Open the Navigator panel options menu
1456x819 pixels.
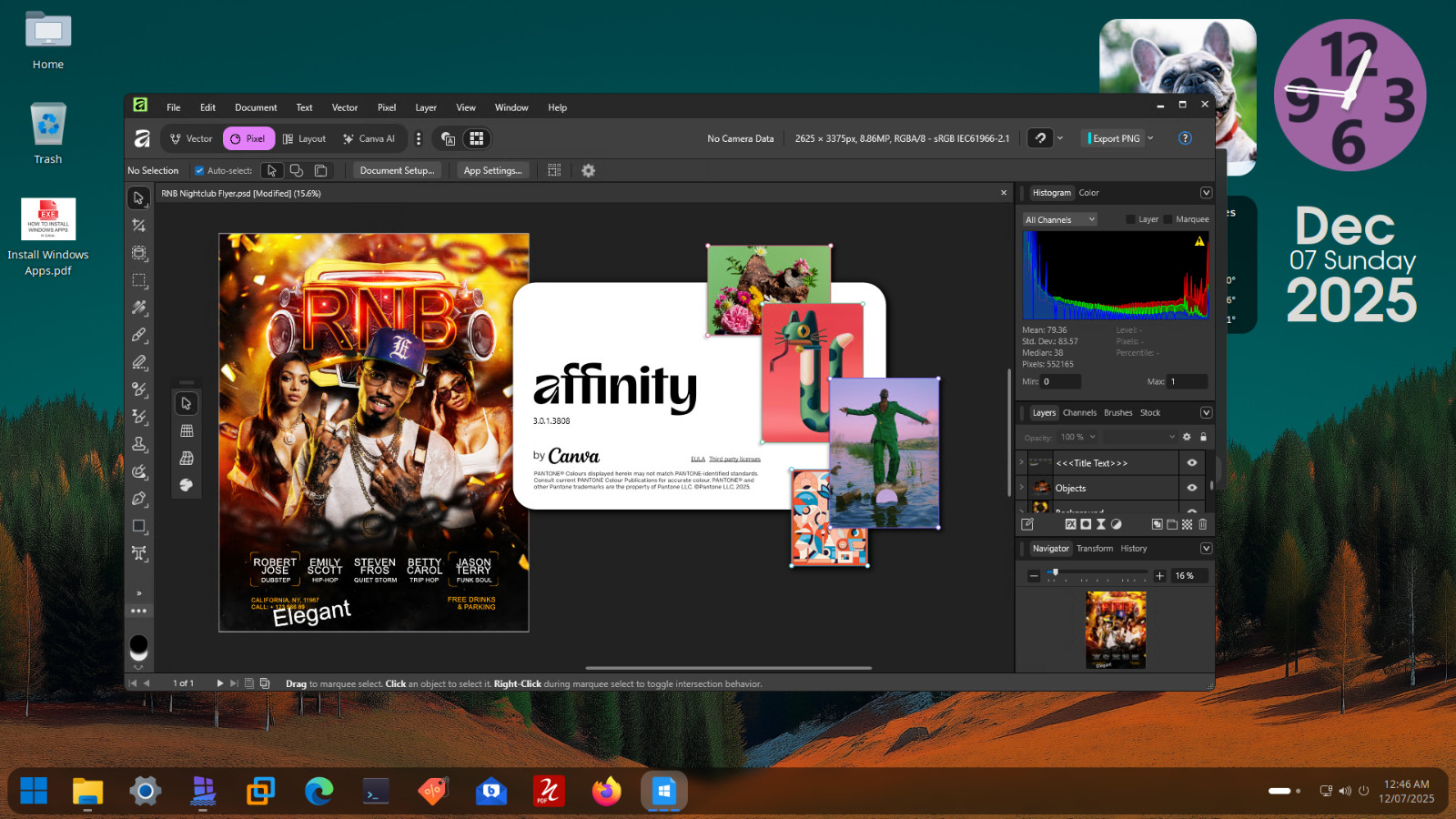pyautogui.click(x=1206, y=549)
